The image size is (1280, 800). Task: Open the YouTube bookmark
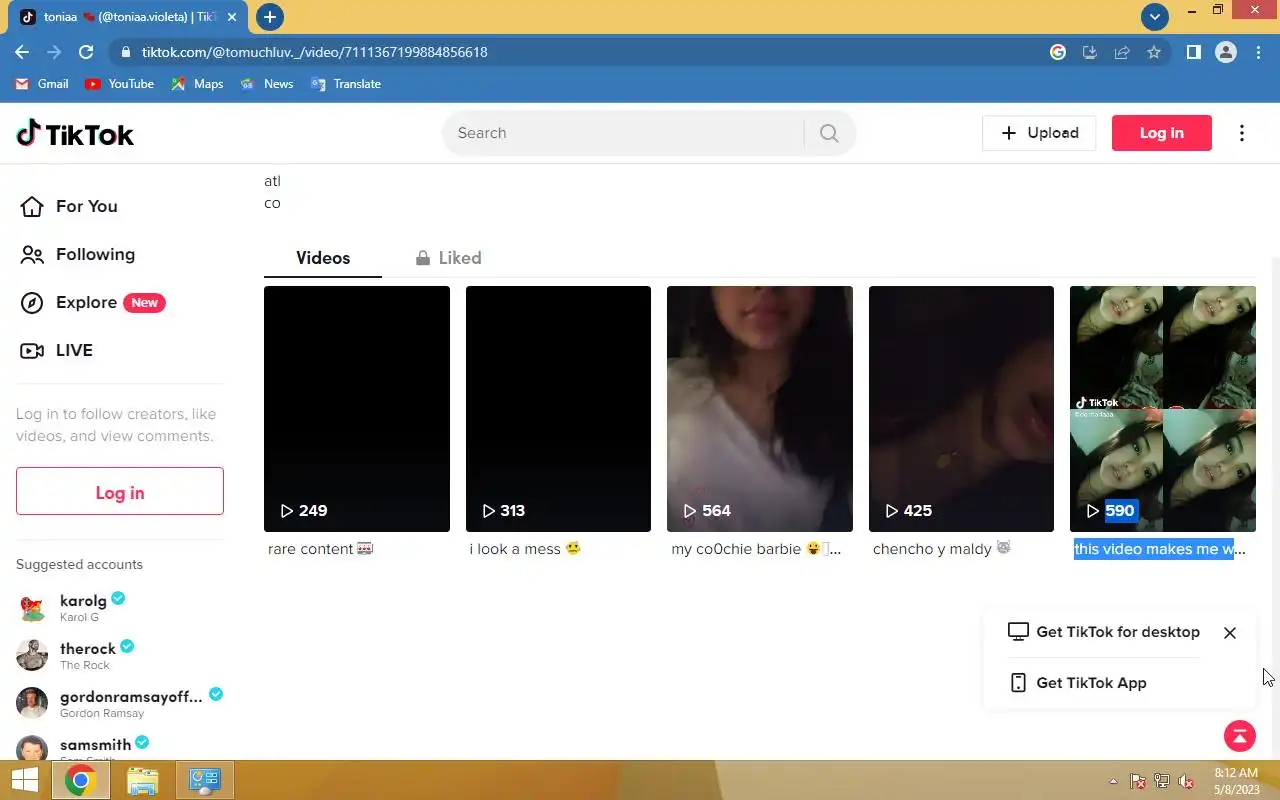click(x=120, y=84)
